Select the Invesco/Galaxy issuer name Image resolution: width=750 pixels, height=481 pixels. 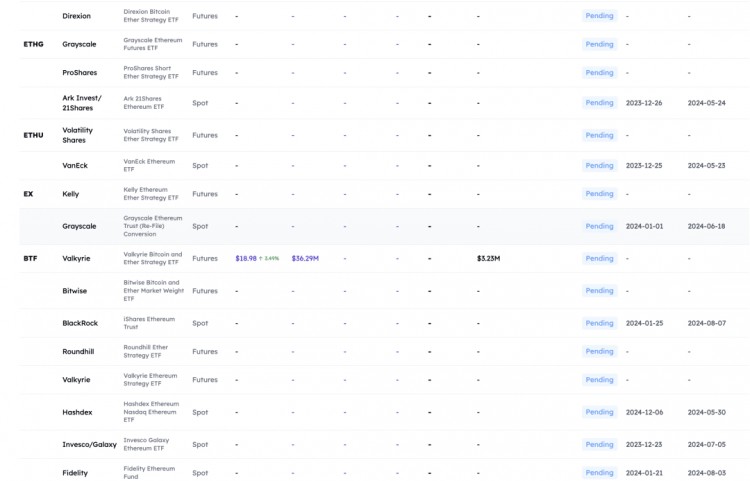[89, 445]
